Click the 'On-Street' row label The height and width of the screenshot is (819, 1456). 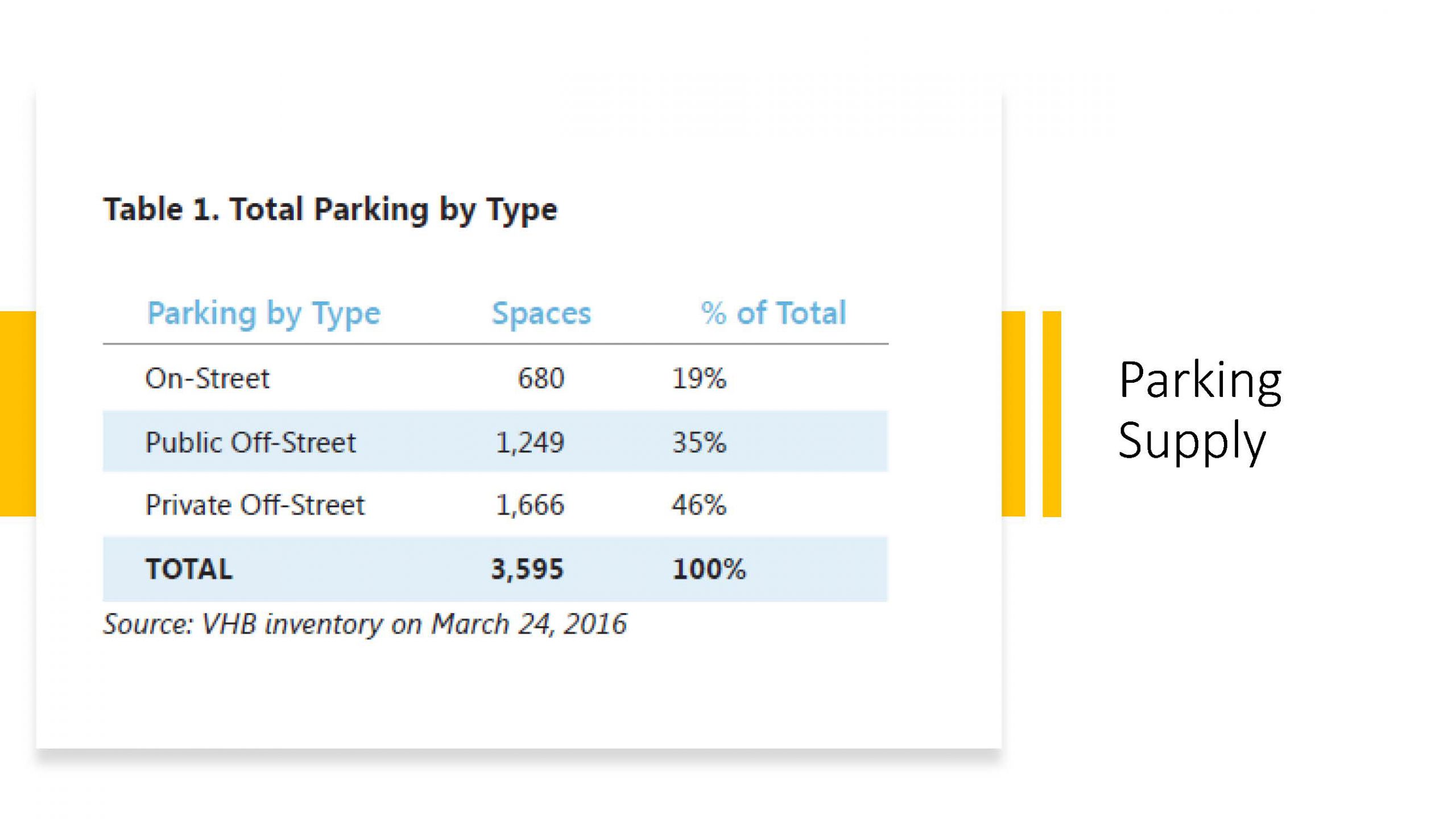click(x=207, y=378)
